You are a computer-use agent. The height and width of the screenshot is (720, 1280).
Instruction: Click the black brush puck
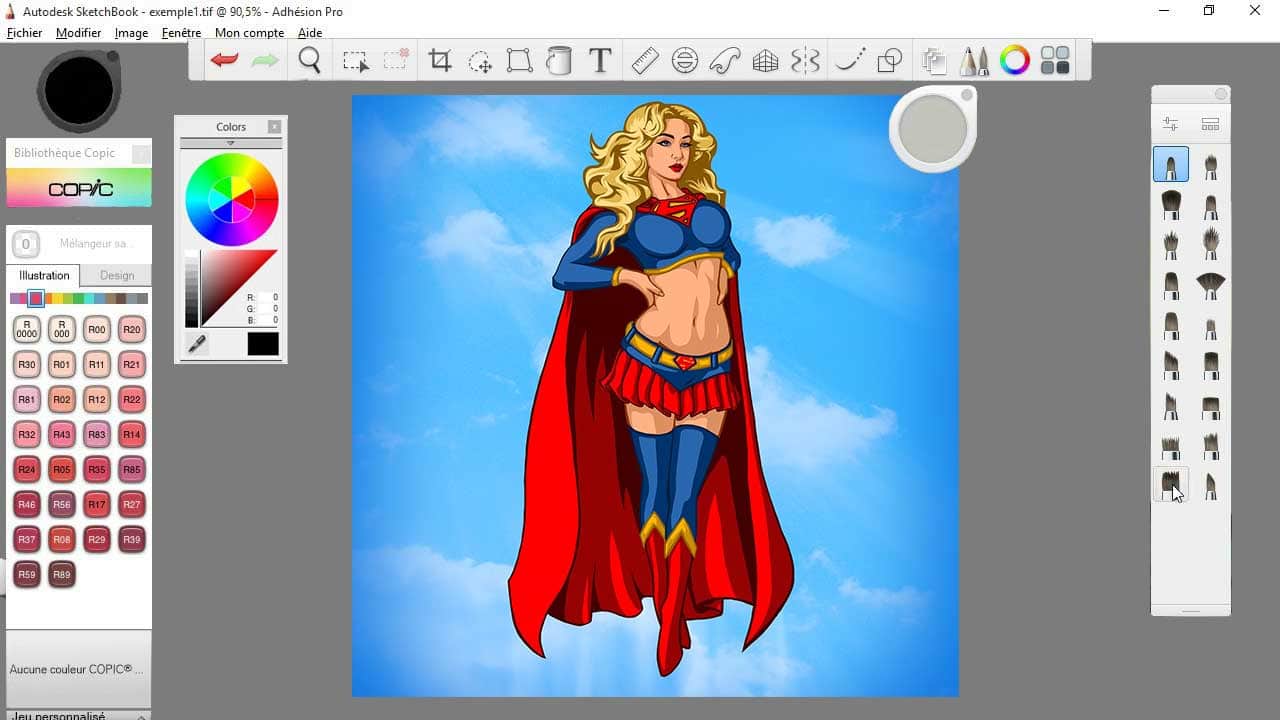click(x=78, y=89)
